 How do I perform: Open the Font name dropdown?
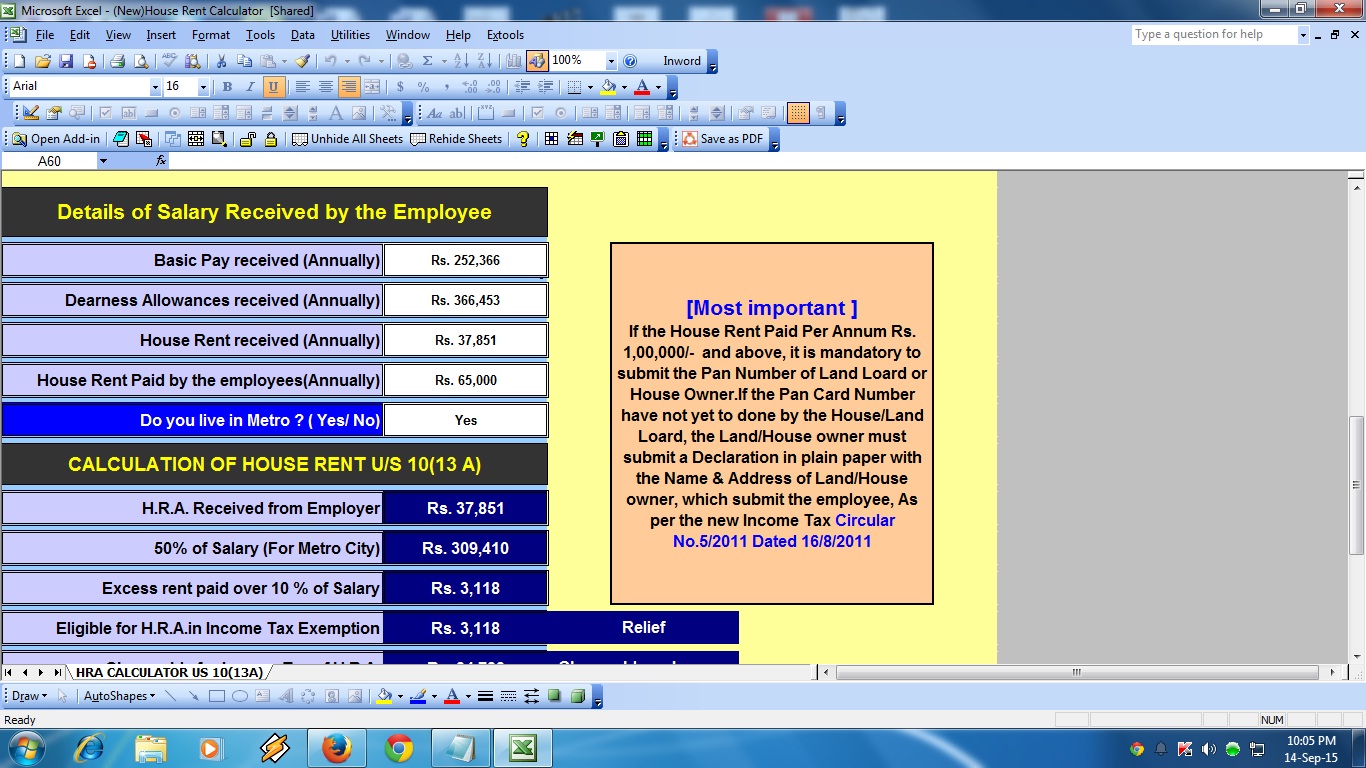click(156, 86)
